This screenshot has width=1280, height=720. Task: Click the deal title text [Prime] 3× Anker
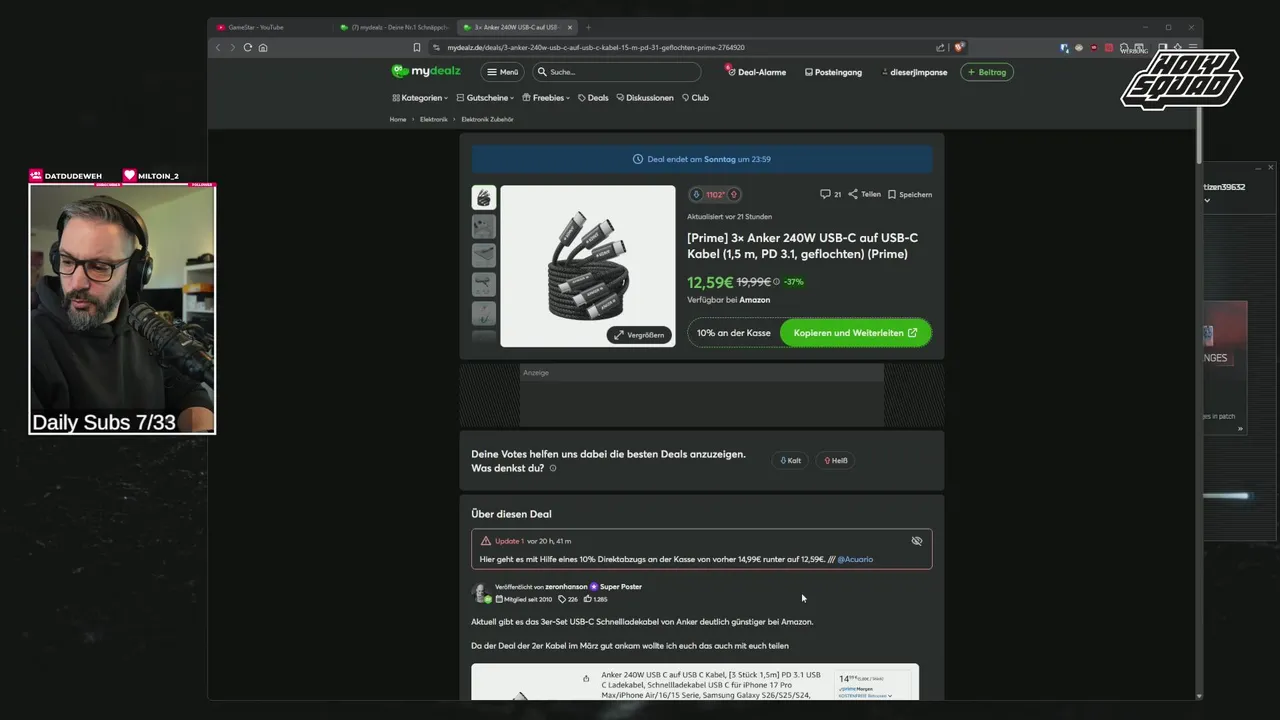tap(802, 246)
